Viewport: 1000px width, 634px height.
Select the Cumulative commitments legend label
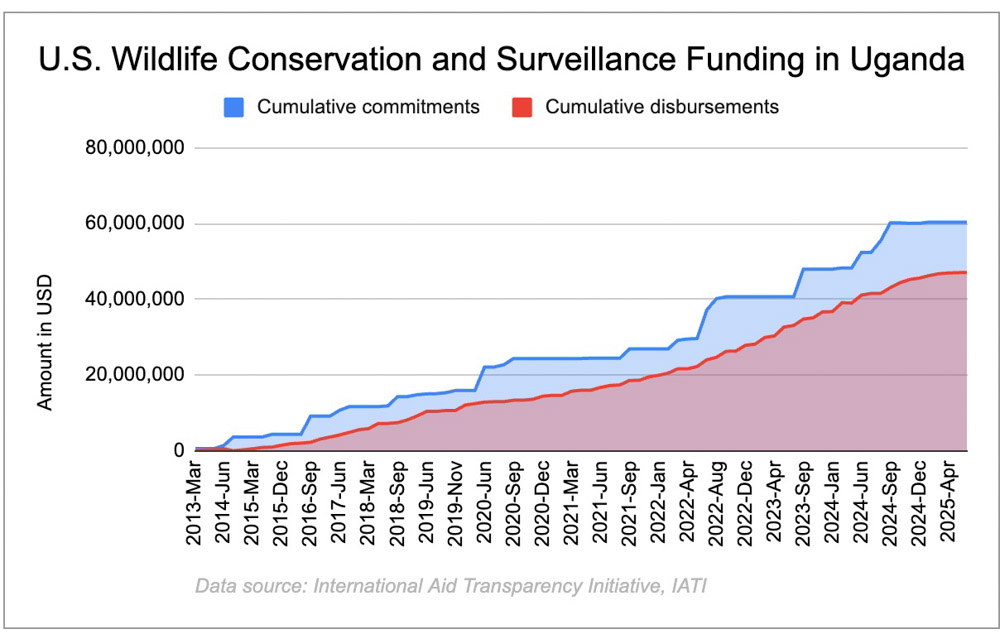[x=368, y=107]
